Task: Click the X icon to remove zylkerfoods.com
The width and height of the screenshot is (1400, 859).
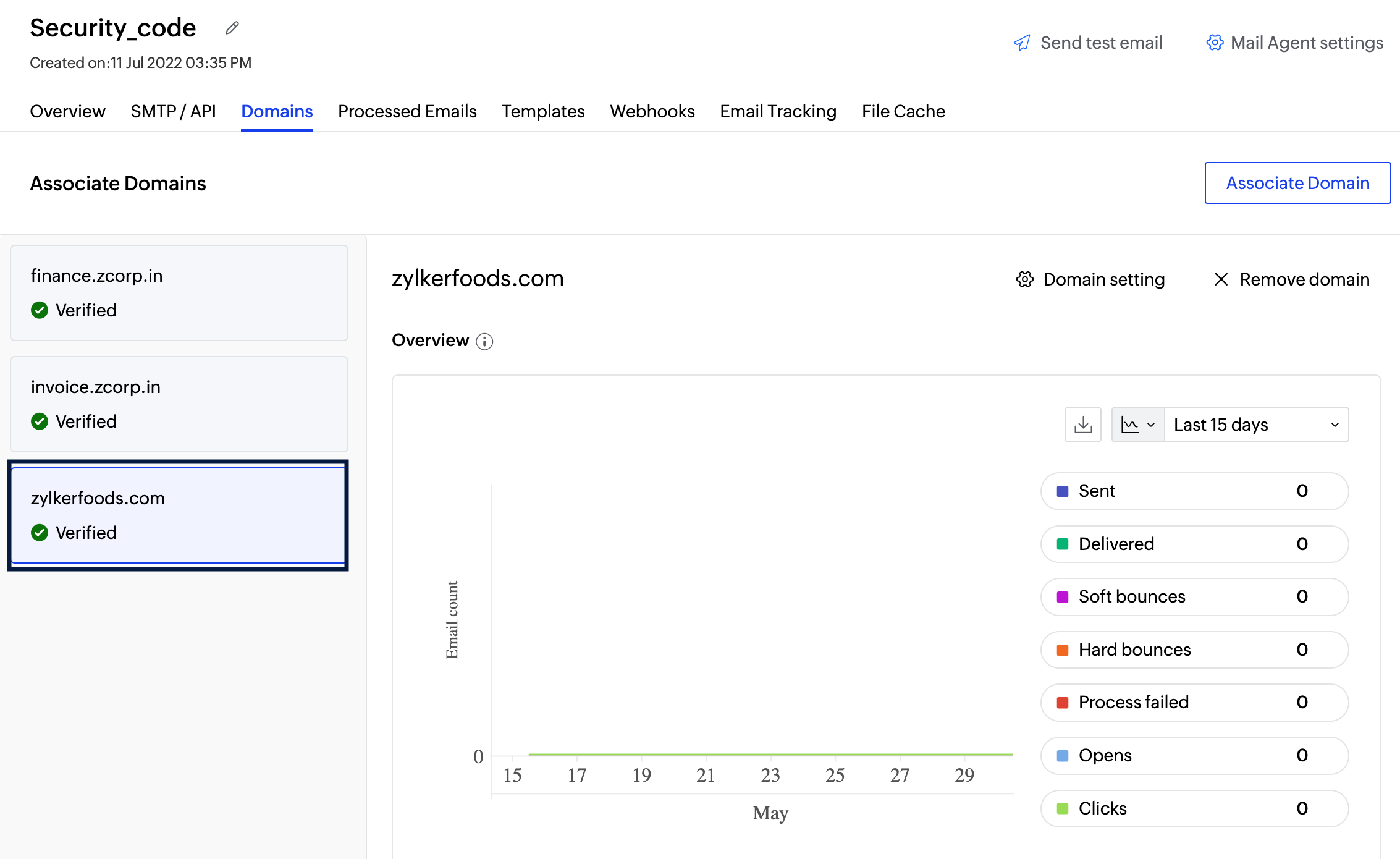Action: (1221, 279)
